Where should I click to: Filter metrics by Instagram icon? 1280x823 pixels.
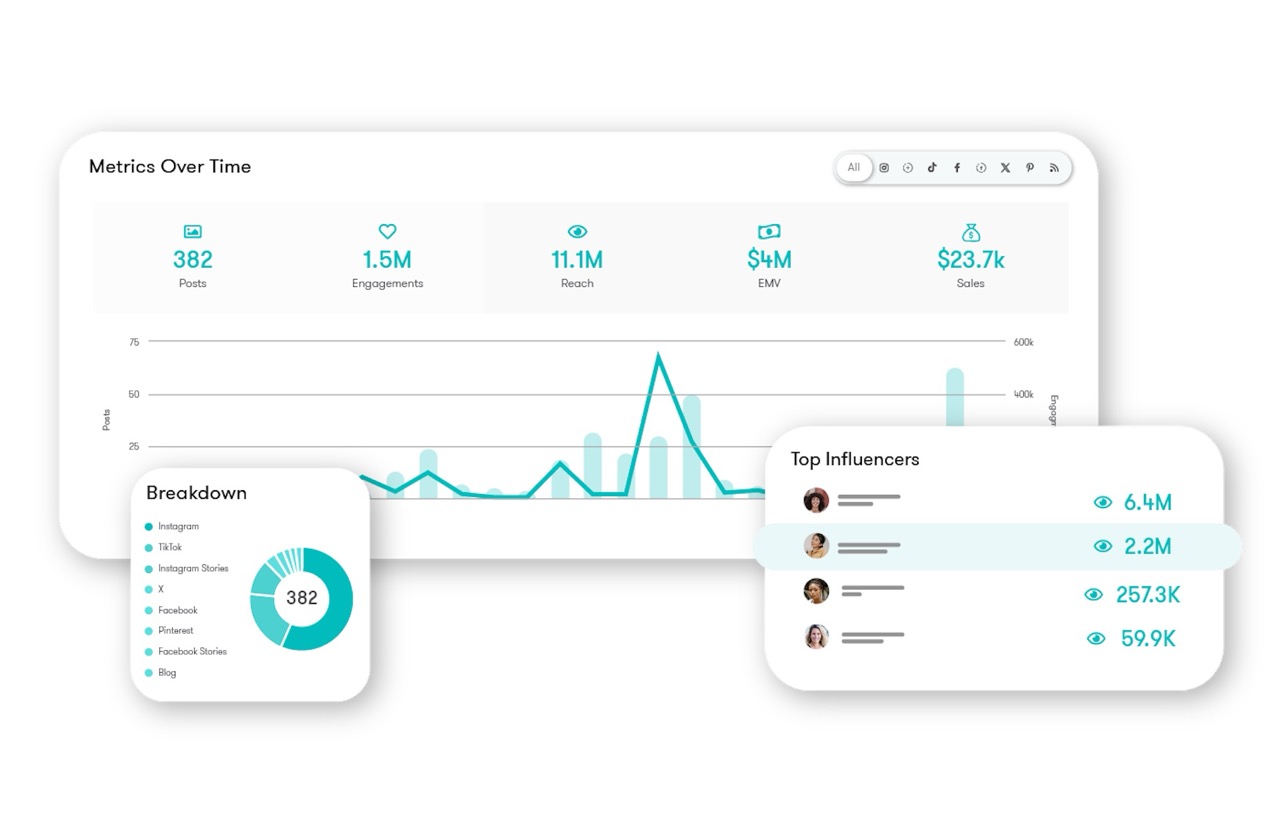pos(884,167)
